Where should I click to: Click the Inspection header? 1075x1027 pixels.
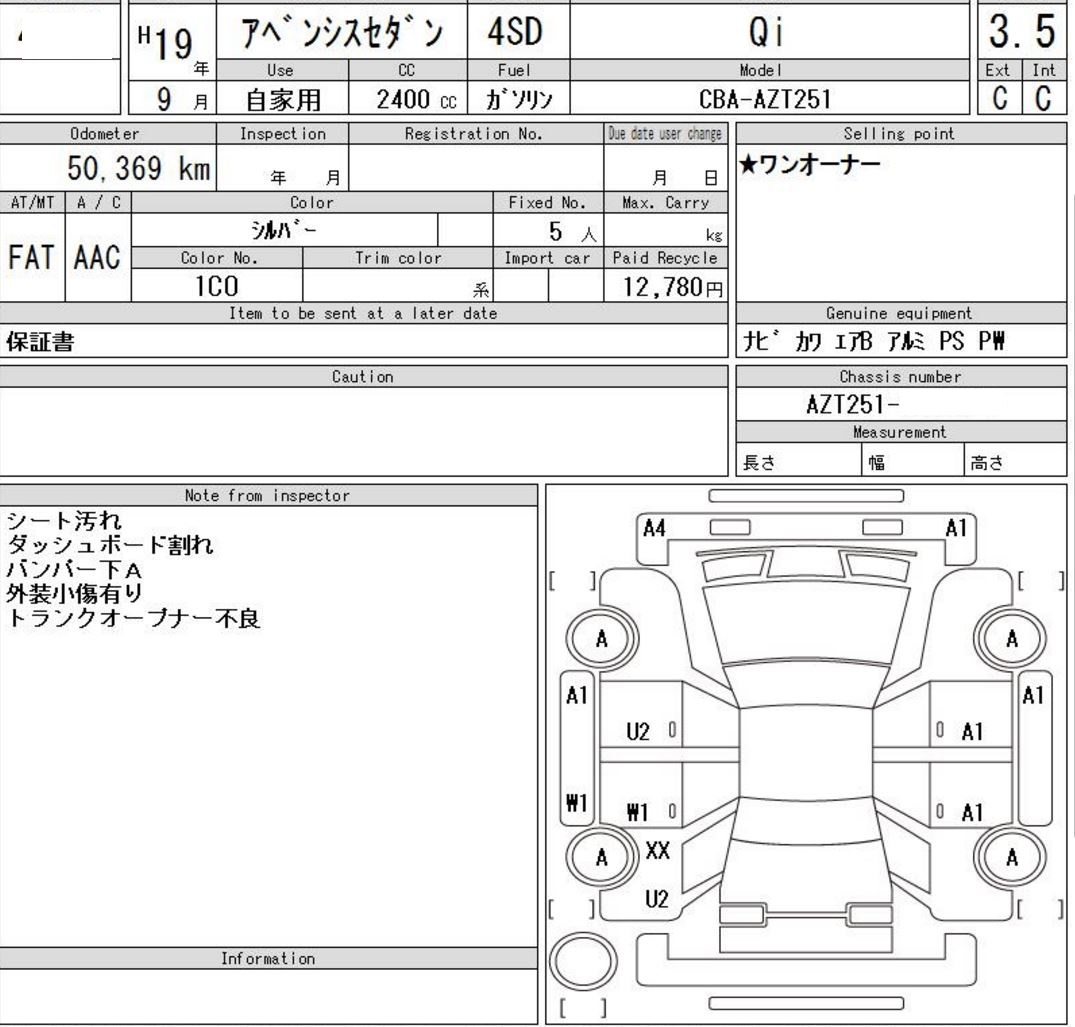[282, 134]
